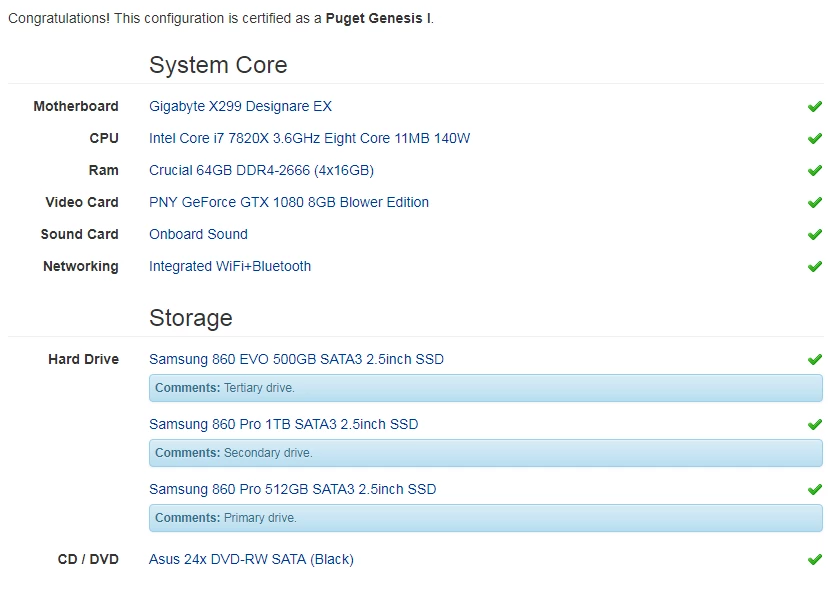Click Integrated WiFi+Bluetooth link

click(x=230, y=266)
